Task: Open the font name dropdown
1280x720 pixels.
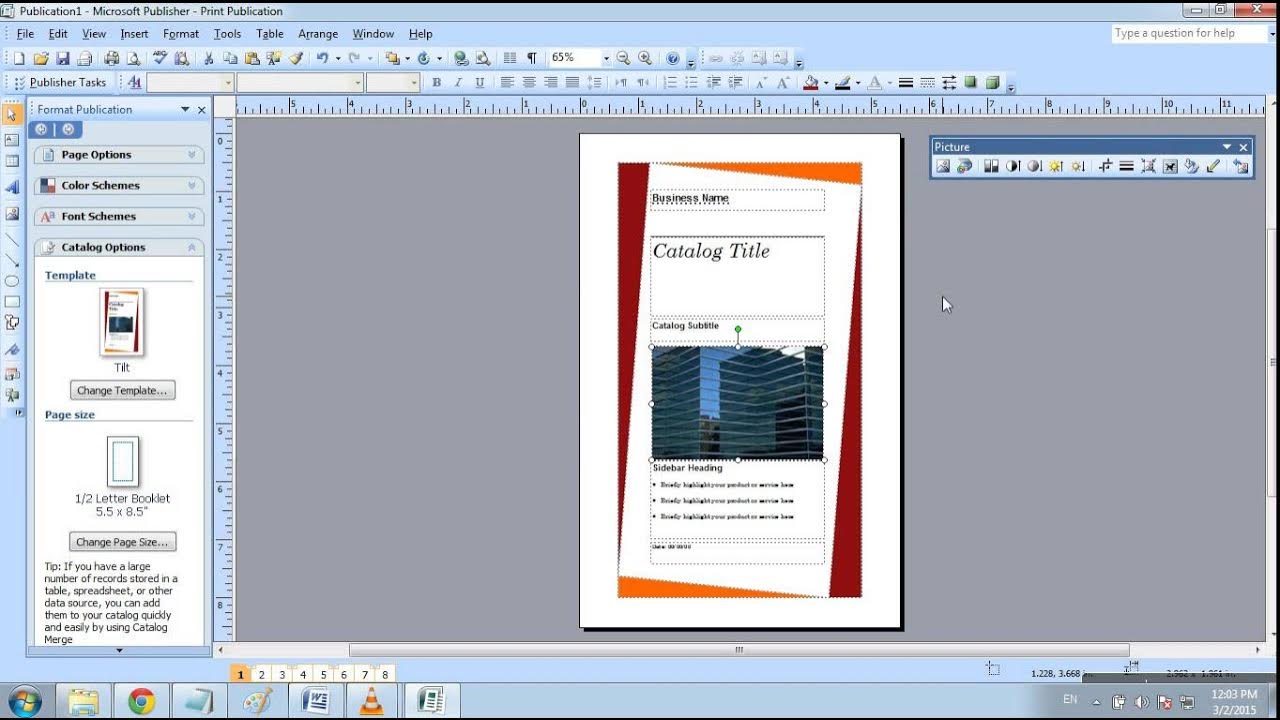Action: click(x=358, y=83)
